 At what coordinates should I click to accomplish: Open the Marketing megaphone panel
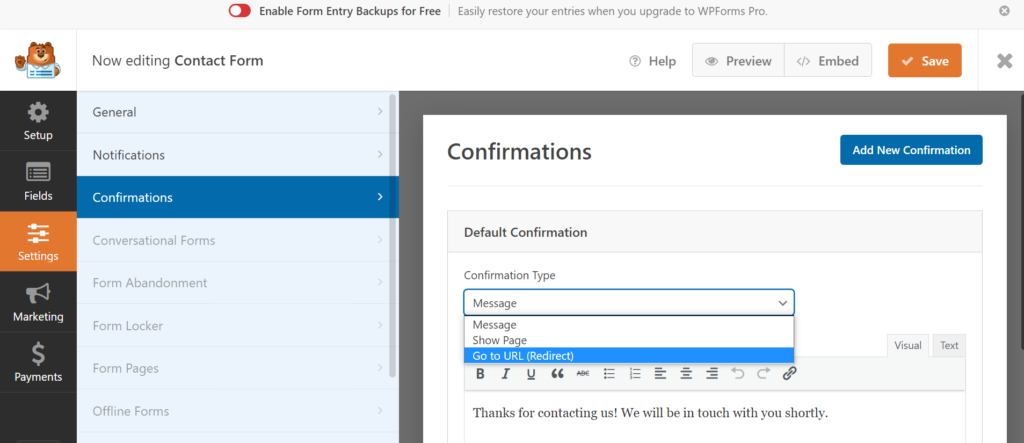[38, 302]
